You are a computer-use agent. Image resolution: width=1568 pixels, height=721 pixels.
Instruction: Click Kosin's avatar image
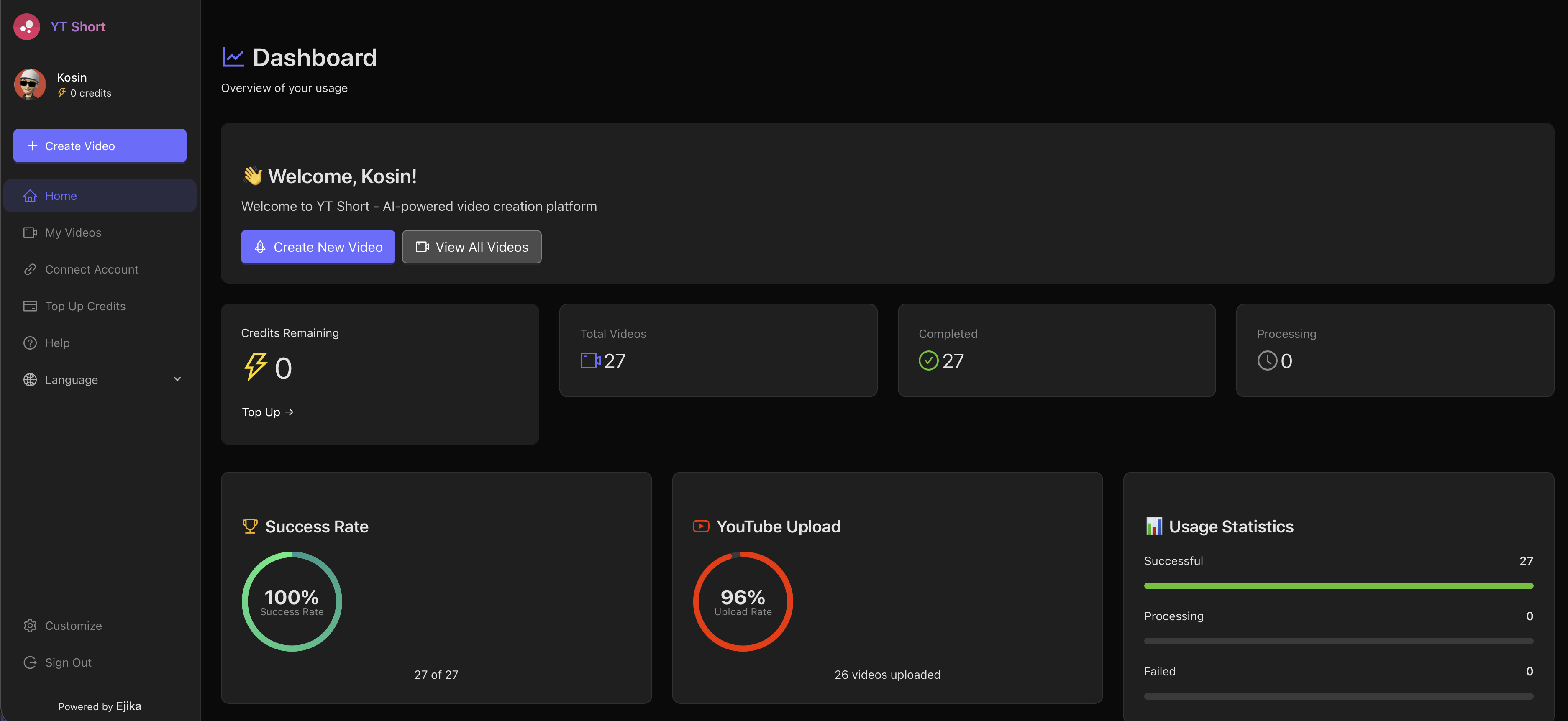29,84
